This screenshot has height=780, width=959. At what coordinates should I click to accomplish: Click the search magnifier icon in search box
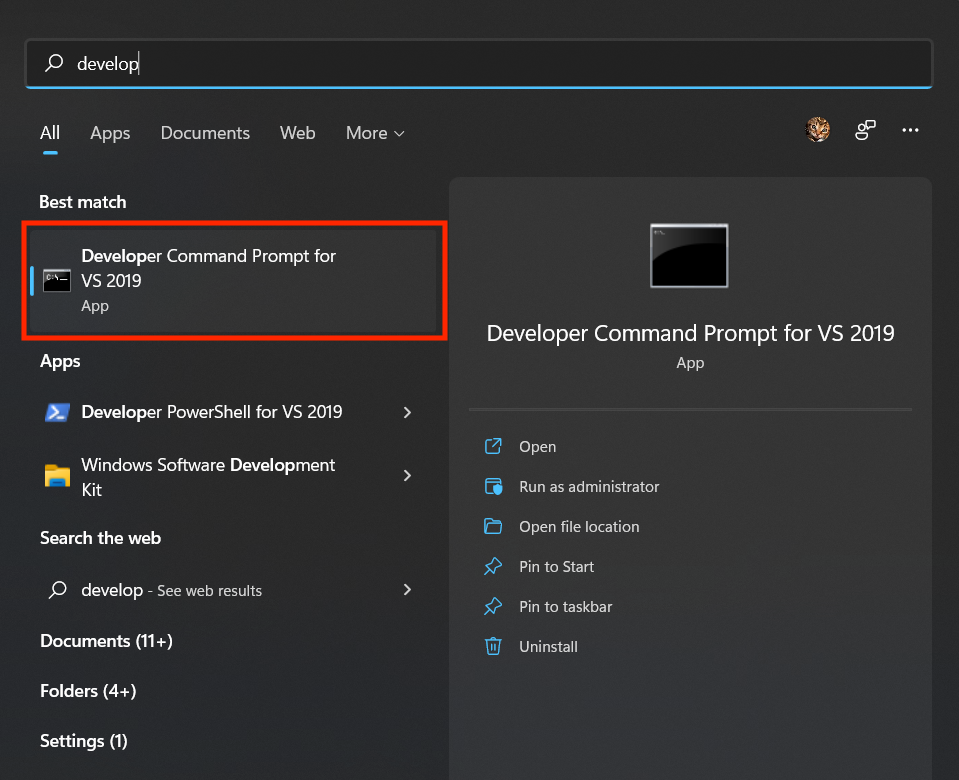tap(54, 62)
